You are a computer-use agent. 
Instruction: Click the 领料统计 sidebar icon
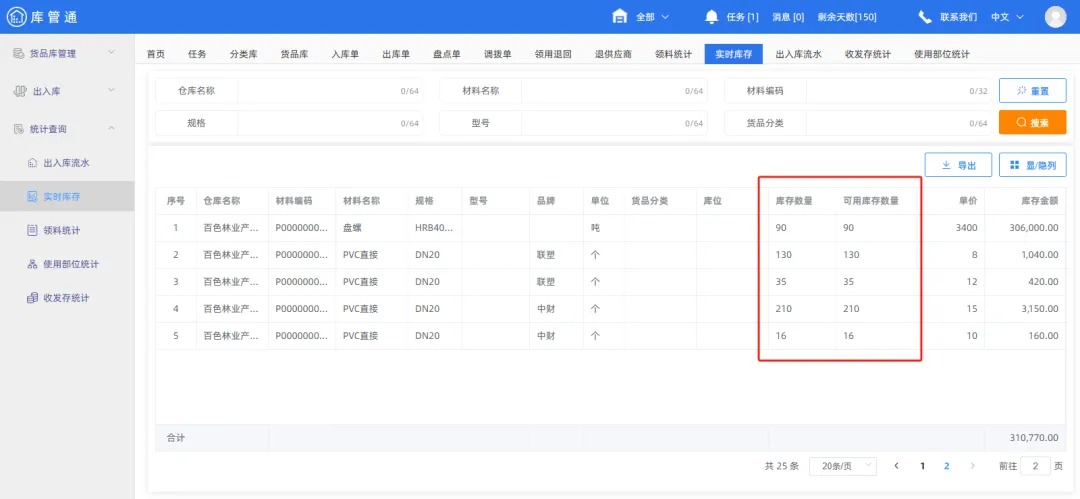(32, 230)
